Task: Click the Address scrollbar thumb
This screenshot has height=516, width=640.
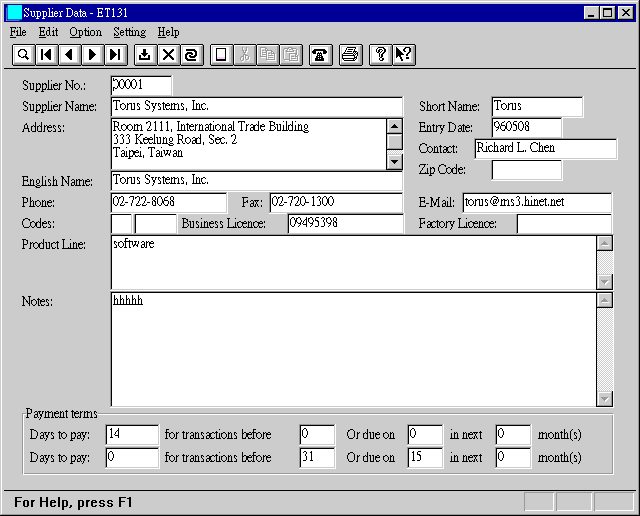Action: click(394, 142)
